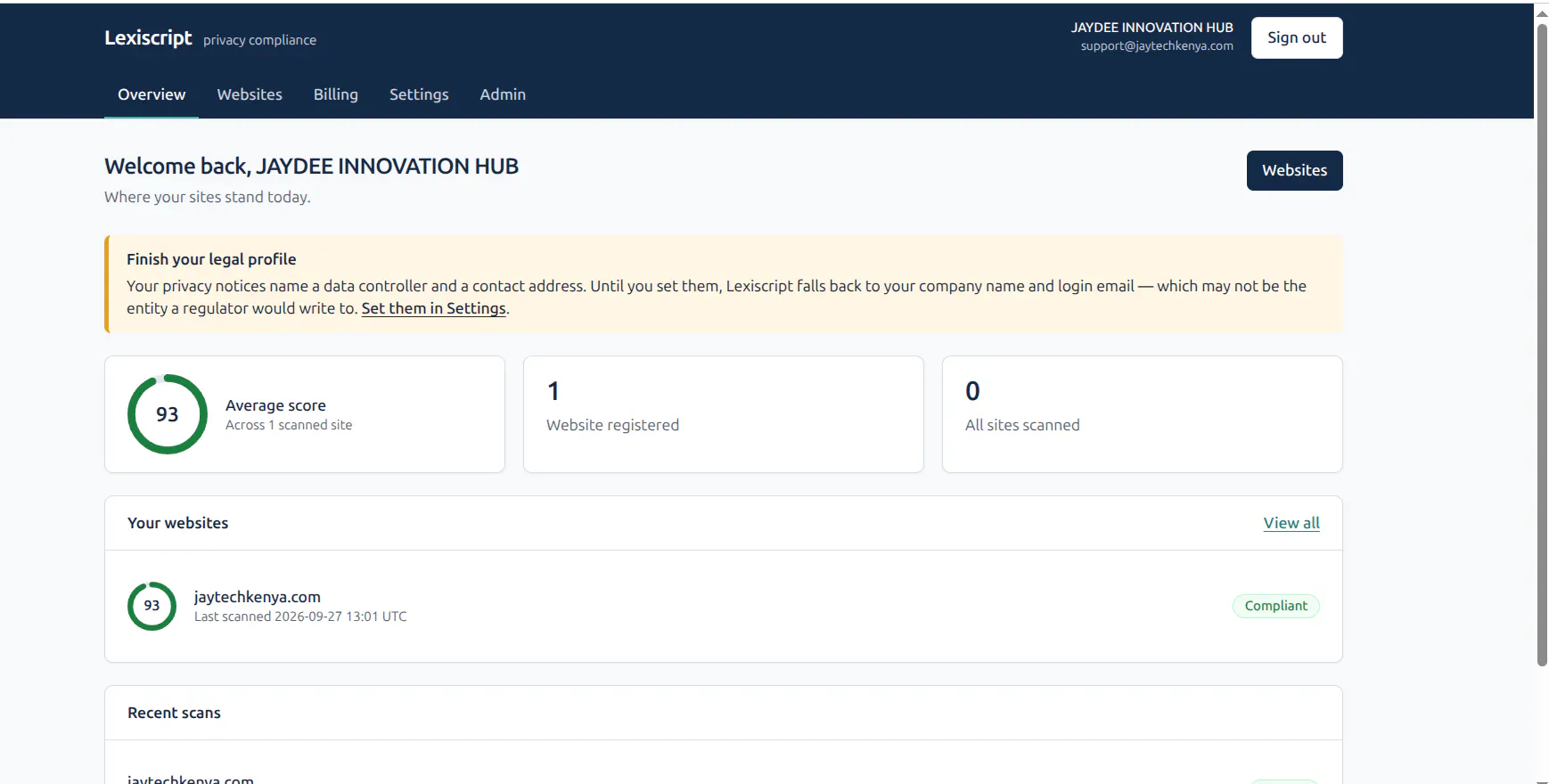Follow the Set them in Settings link

(433, 308)
